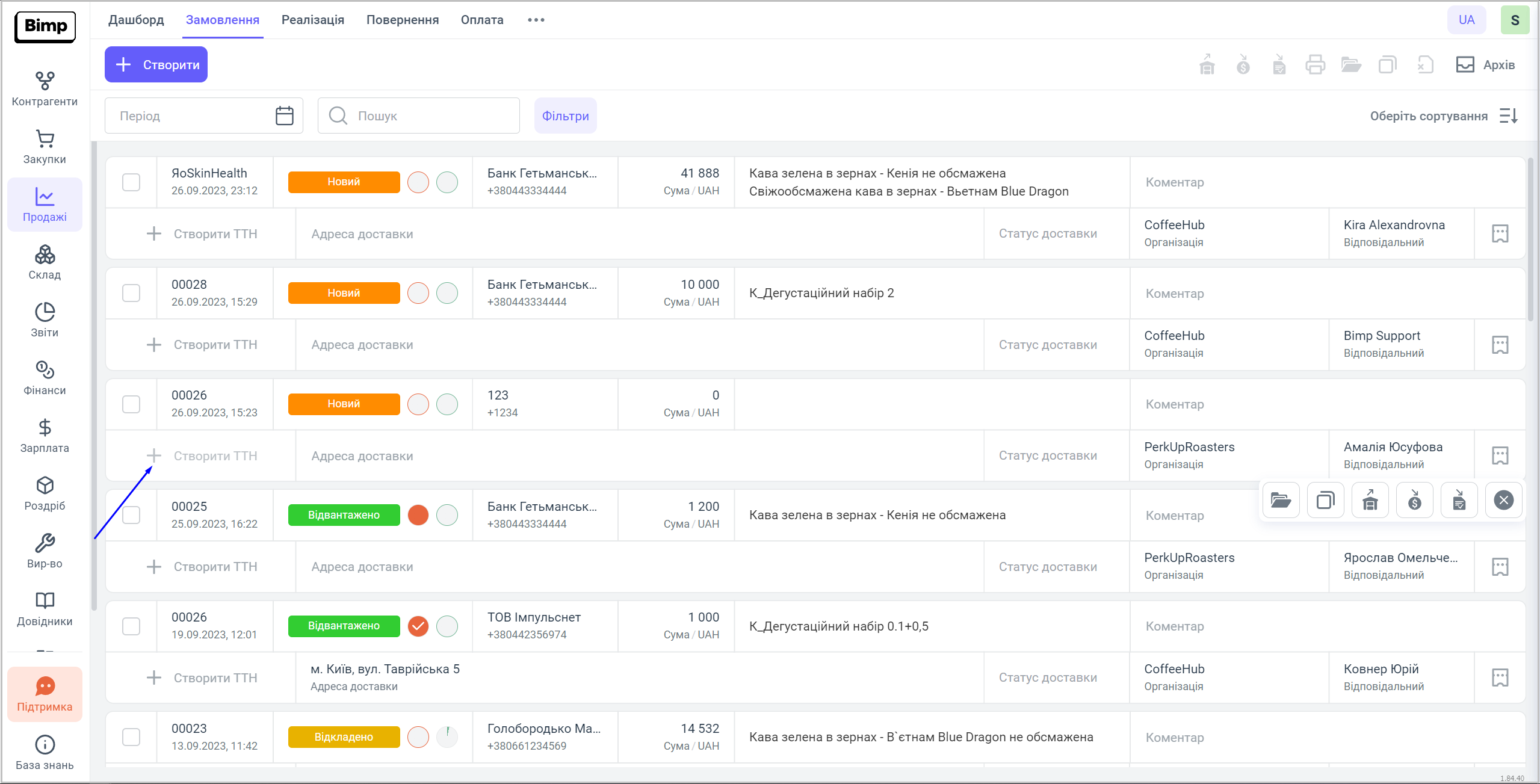Click the printer icon in toolbar
The width and height of the screenshot is (1540, 784).
(1315, 64)
